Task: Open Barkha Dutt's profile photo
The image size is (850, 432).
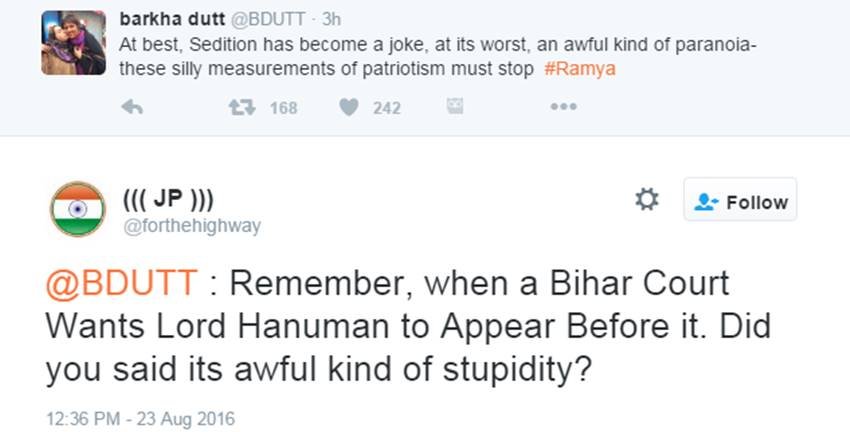Action: (x=73, y=44)
